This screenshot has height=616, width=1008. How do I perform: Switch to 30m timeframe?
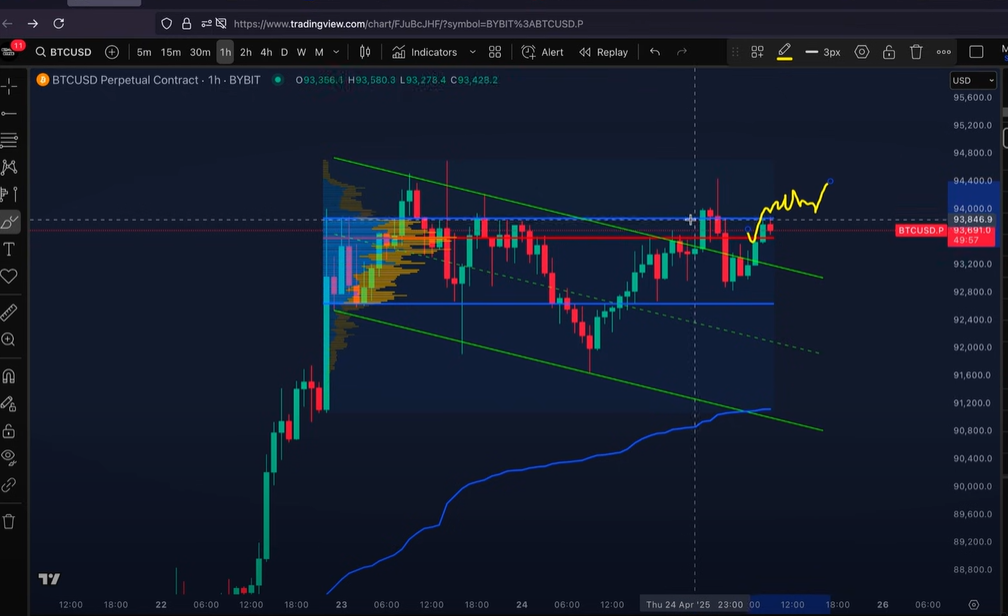pyautogui.click(x=200, y=52)
